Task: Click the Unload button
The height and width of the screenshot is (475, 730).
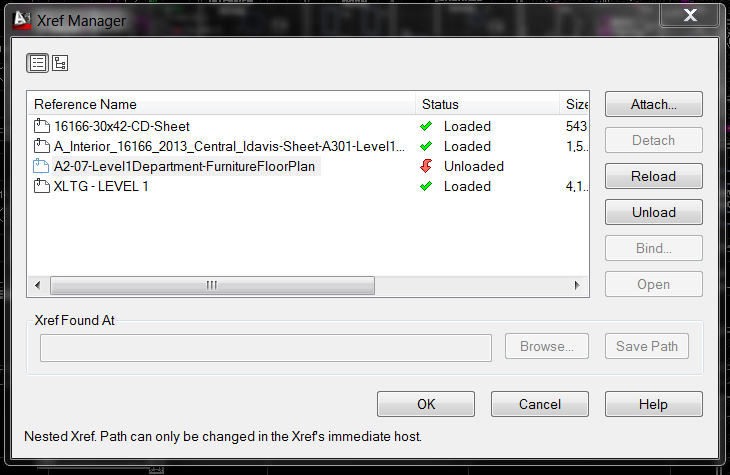Action: pyautogui.click(x=654, y=212)
